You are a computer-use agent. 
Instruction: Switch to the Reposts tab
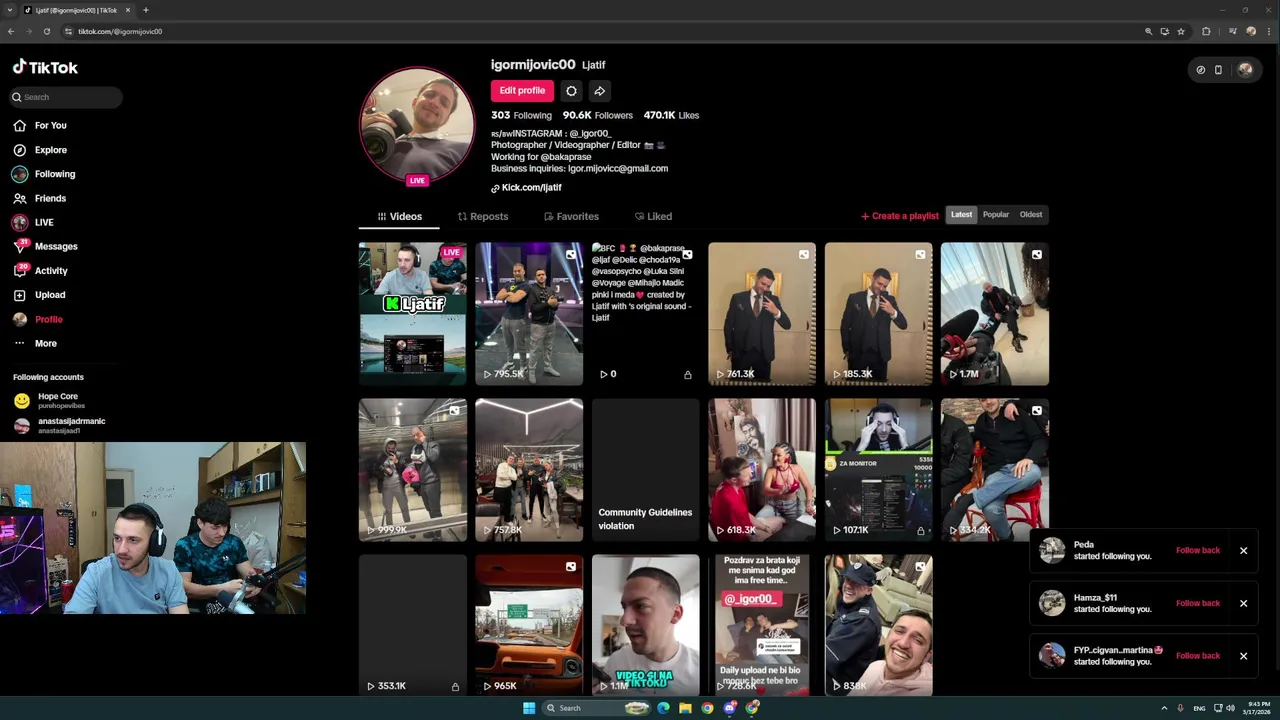coord(482,216)
